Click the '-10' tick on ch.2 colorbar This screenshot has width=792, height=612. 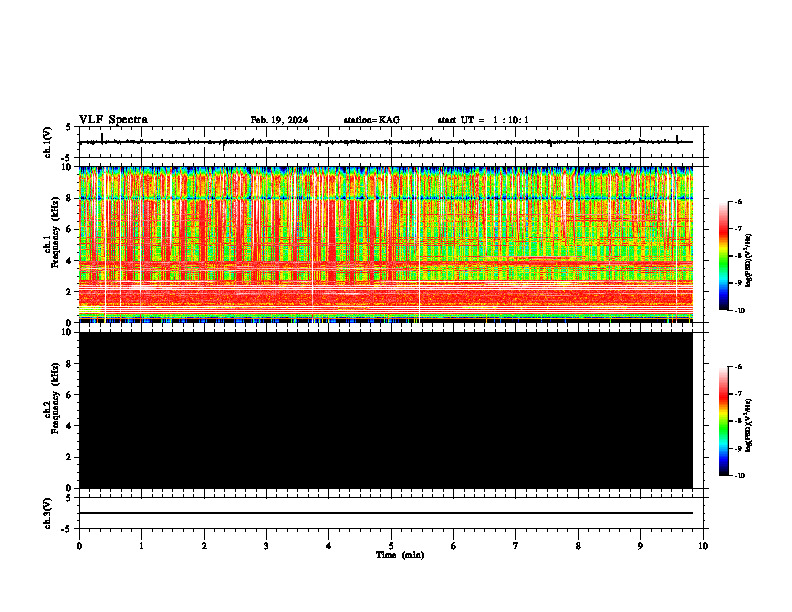coord(739,476)
